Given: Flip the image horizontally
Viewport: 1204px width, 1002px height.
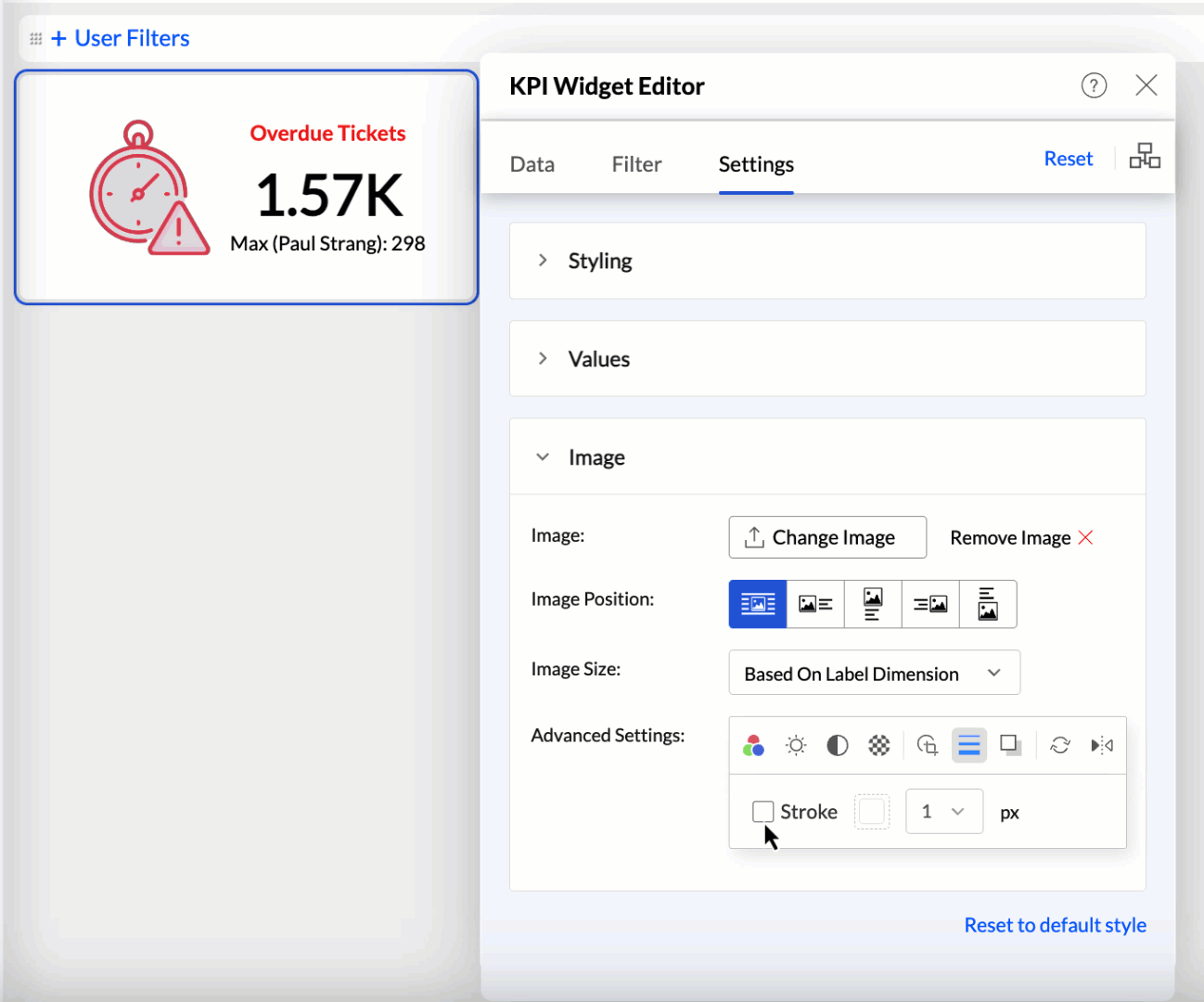Looking at the screenshot, I should (1102, 746).
